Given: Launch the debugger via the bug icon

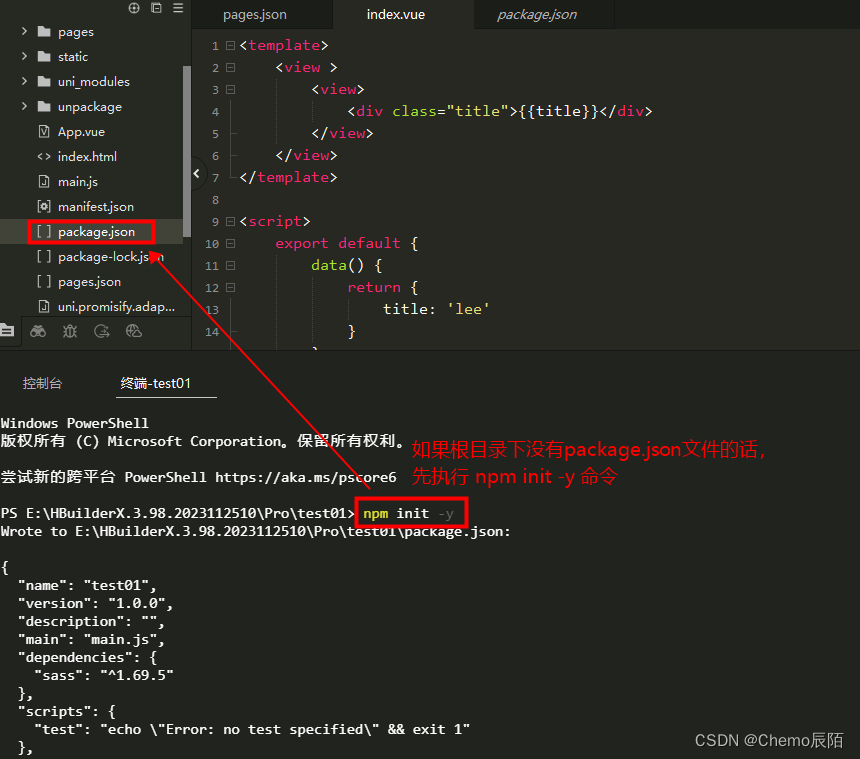Looking at the screenshot, I should 69,330.
